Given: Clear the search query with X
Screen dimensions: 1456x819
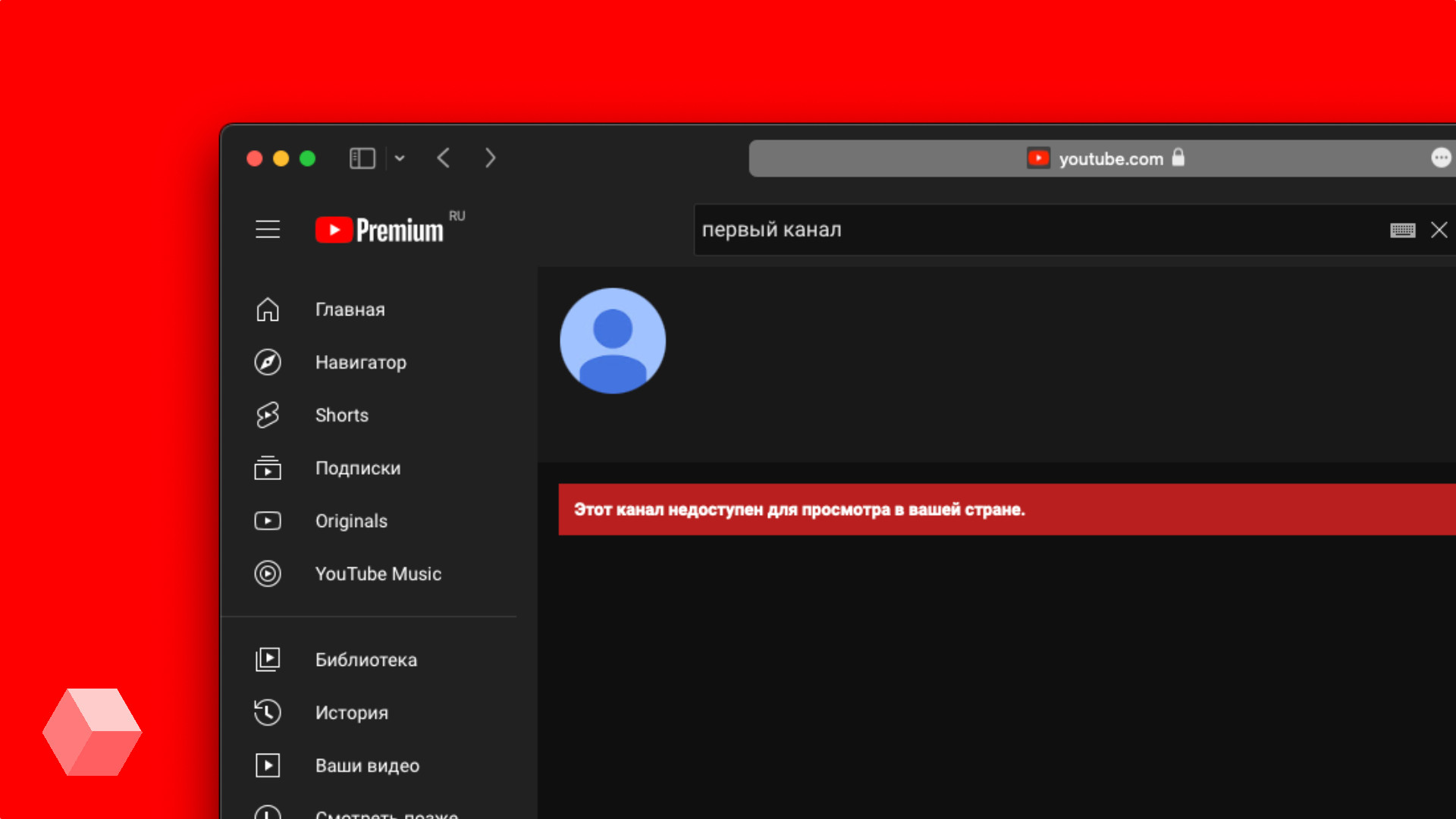Looking at the screenshot, I should (x=1439, y=230).
